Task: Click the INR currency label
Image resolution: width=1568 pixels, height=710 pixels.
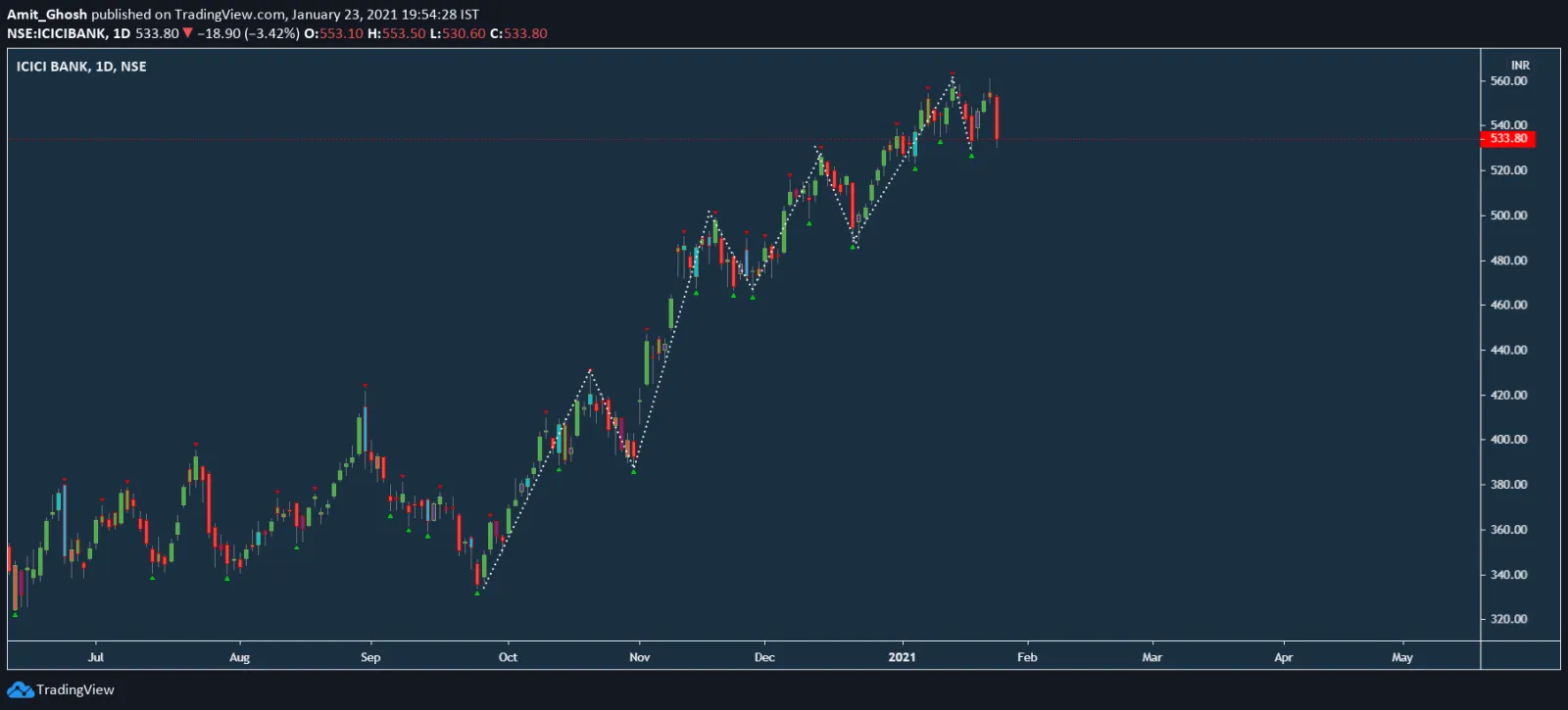Action: point(1519,66)
